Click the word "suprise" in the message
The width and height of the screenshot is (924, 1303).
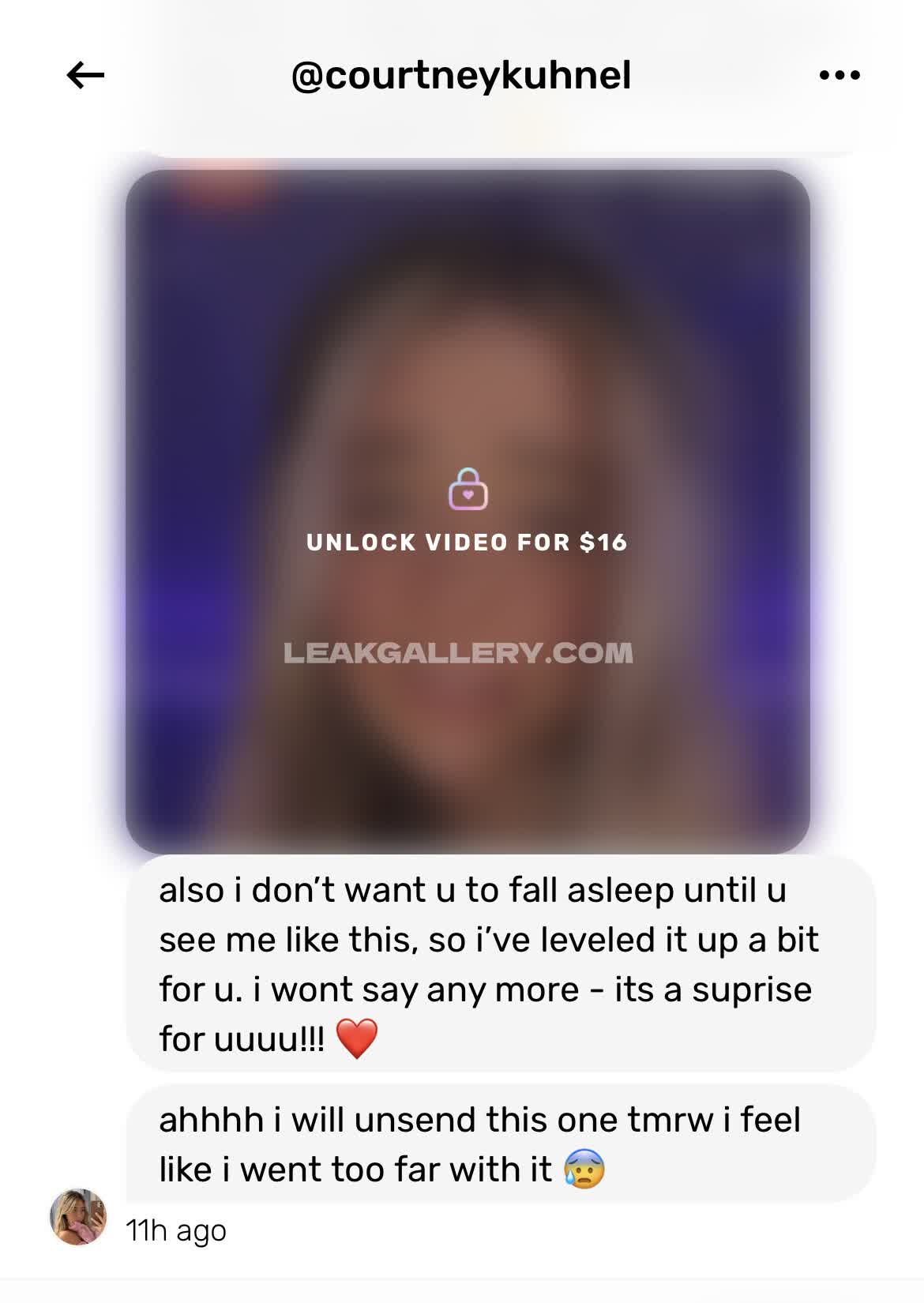752,989
